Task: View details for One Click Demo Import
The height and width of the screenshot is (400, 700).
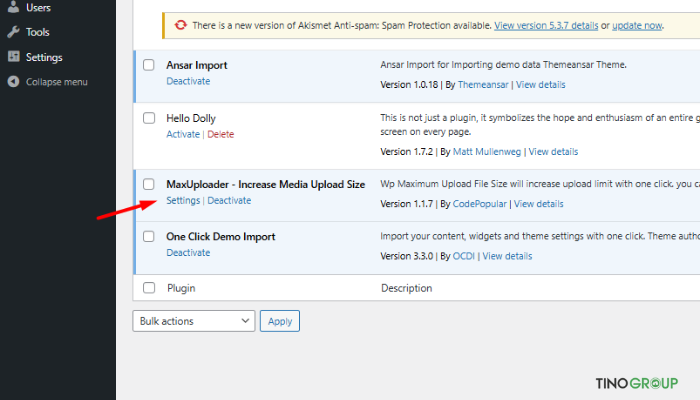Action: click(507, 256)
